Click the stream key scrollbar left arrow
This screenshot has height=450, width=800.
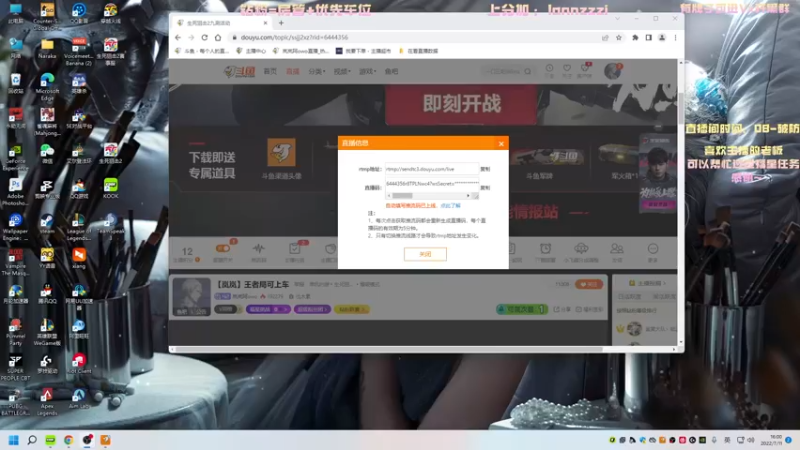click(389, 196)
